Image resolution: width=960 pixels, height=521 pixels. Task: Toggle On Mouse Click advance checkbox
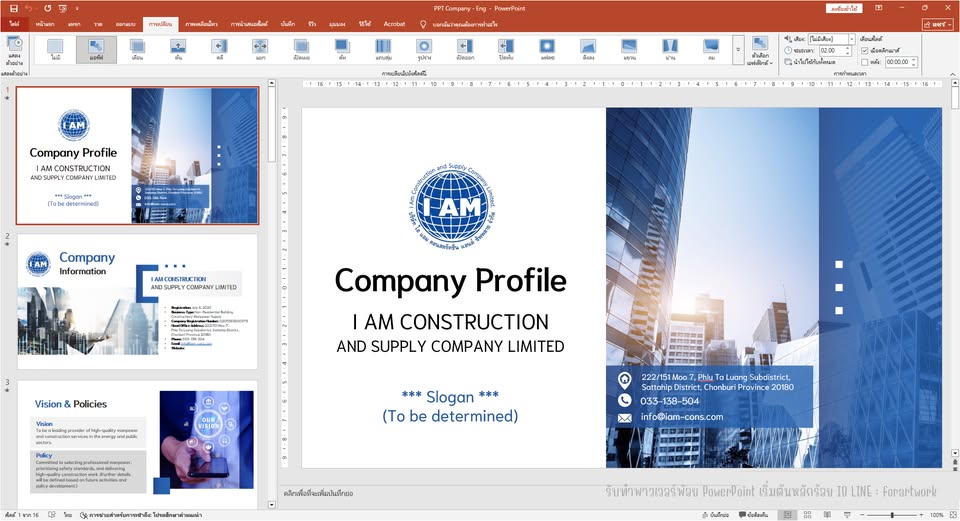[864, 51]
